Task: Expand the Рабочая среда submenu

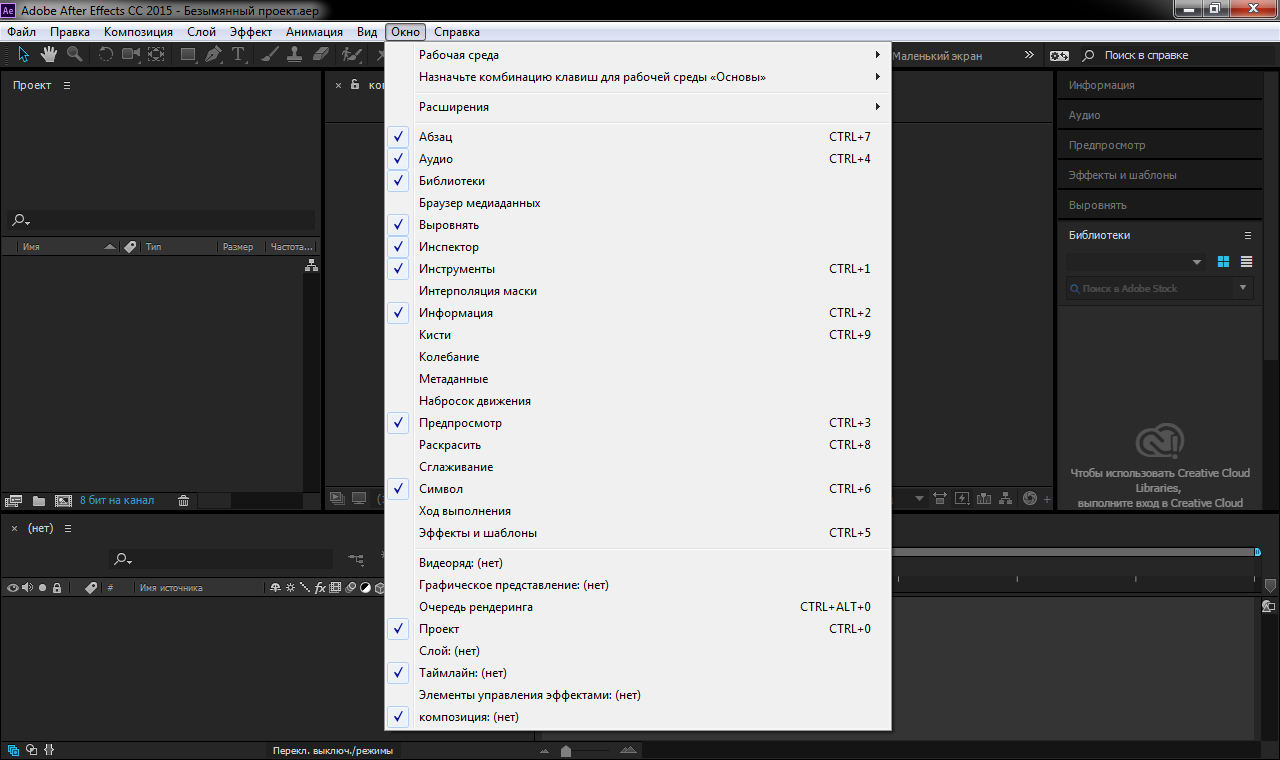Action: pyautogui.click(x=637, y=55)
